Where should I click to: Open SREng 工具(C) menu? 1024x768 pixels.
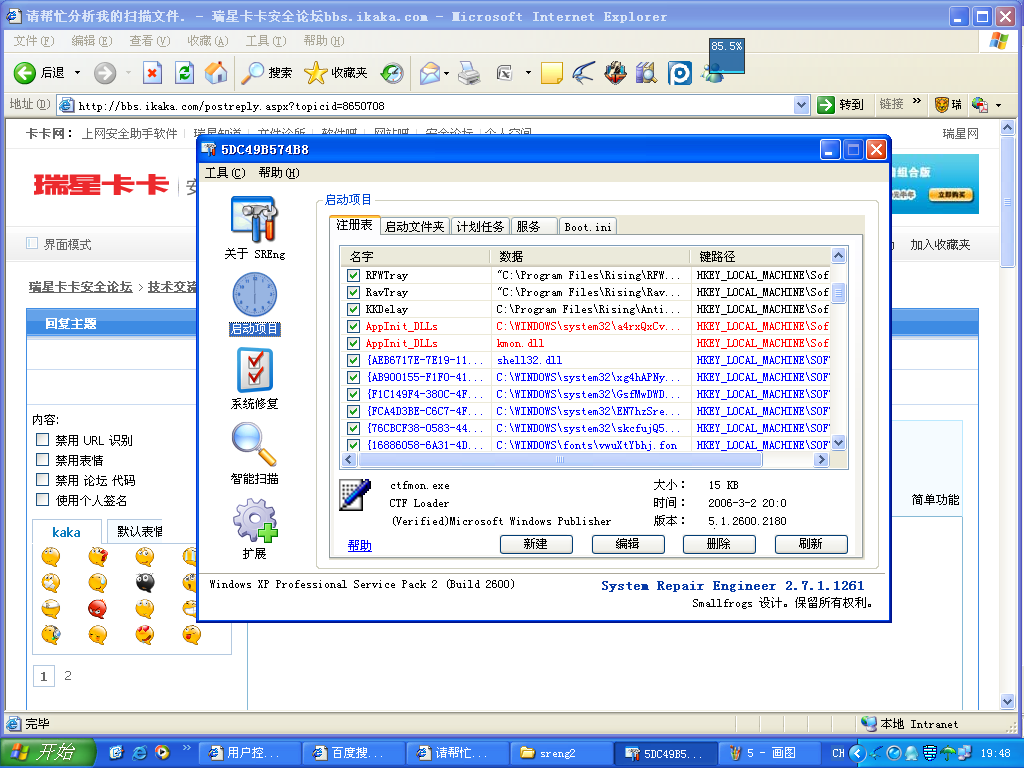(225, 172)
